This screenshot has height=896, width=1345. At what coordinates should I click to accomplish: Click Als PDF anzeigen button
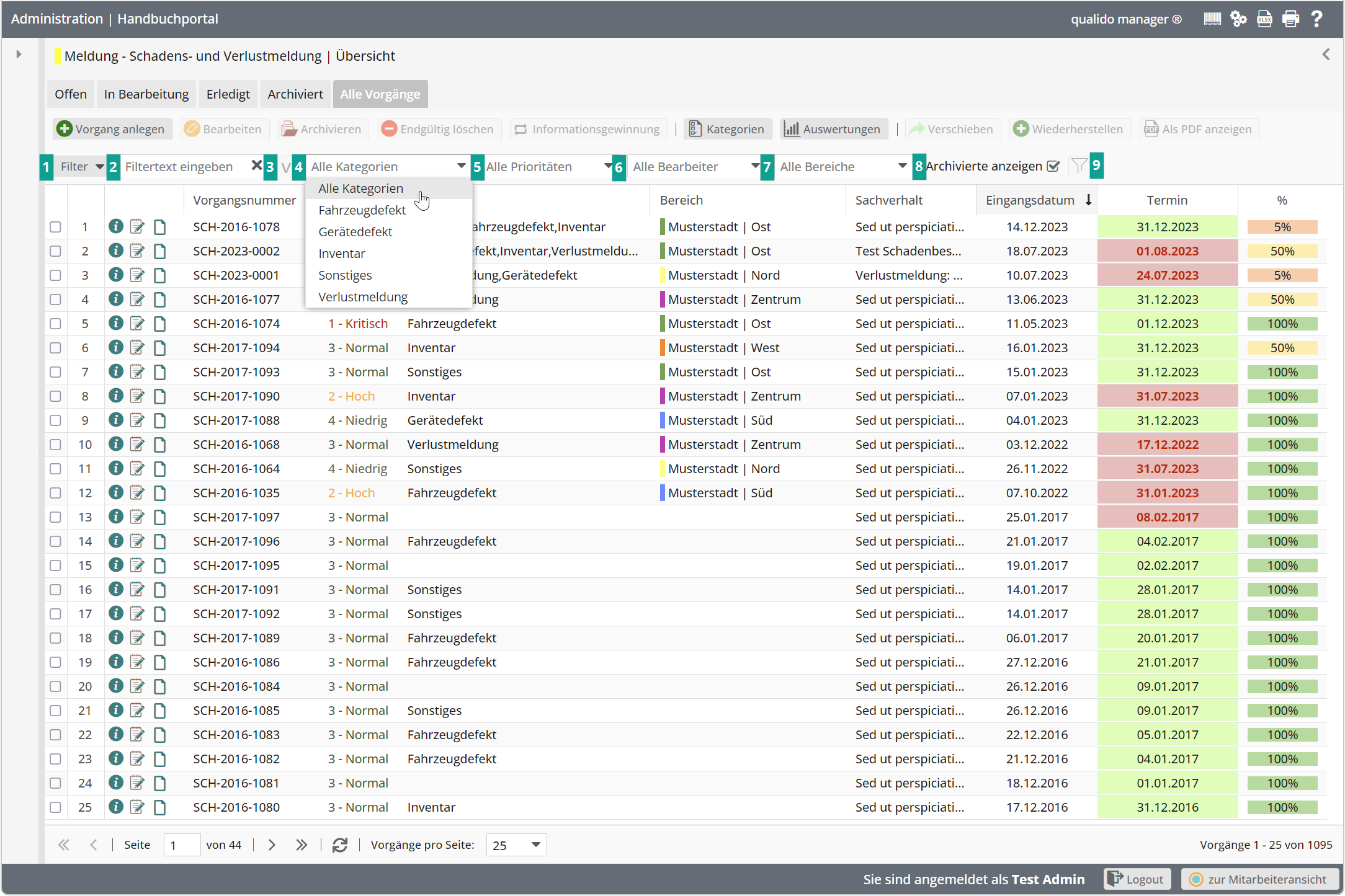tap(1199, 129)
